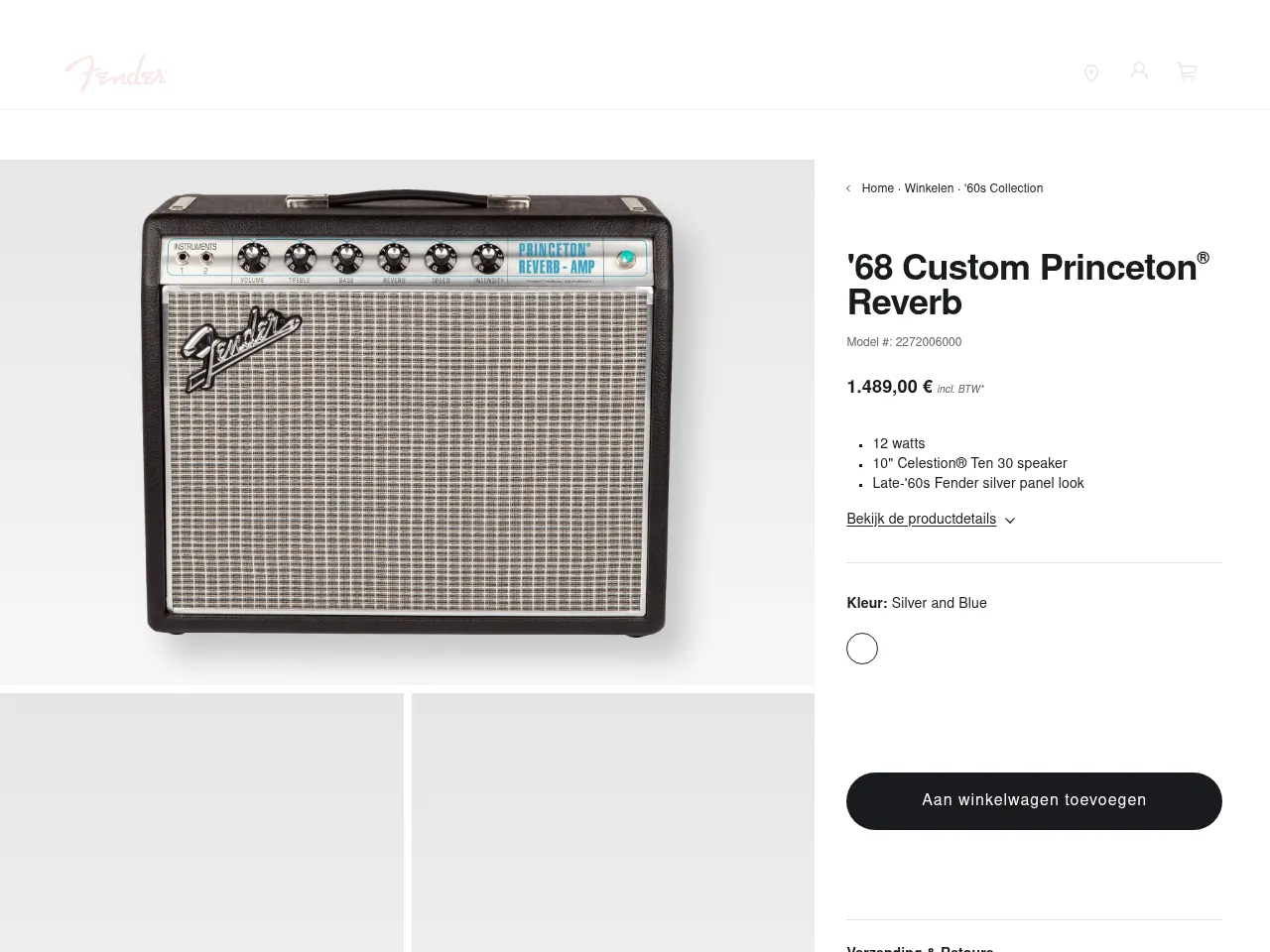Expand the Bekijk de productdetails section
This screenshot has height=952, width=1270.
coord(921,520)
